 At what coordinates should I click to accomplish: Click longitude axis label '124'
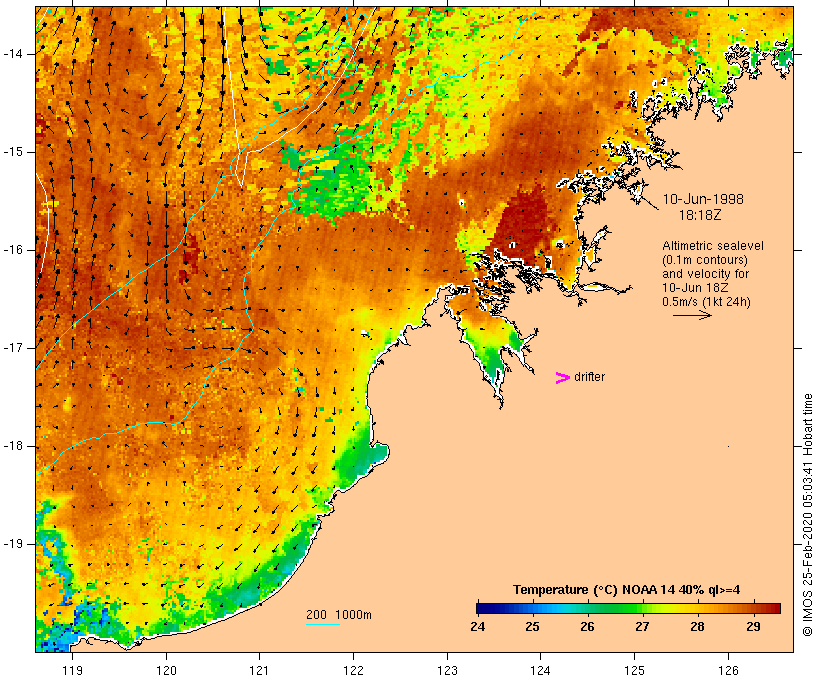point(540,670)
